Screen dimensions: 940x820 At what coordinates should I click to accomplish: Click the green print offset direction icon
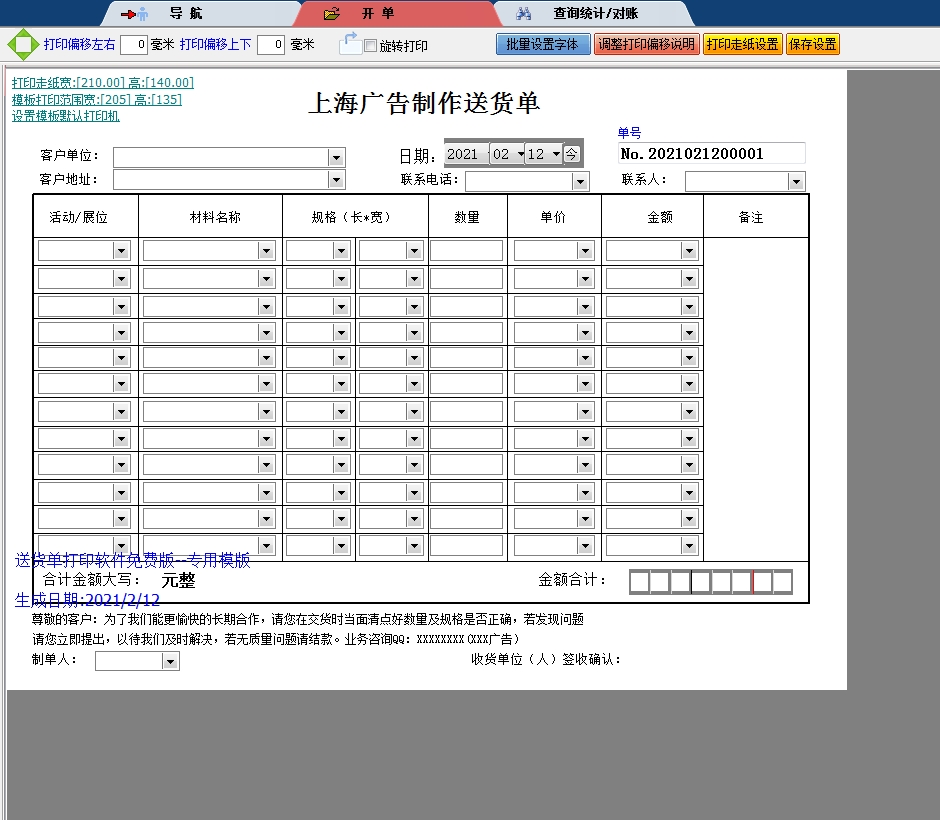22,45
